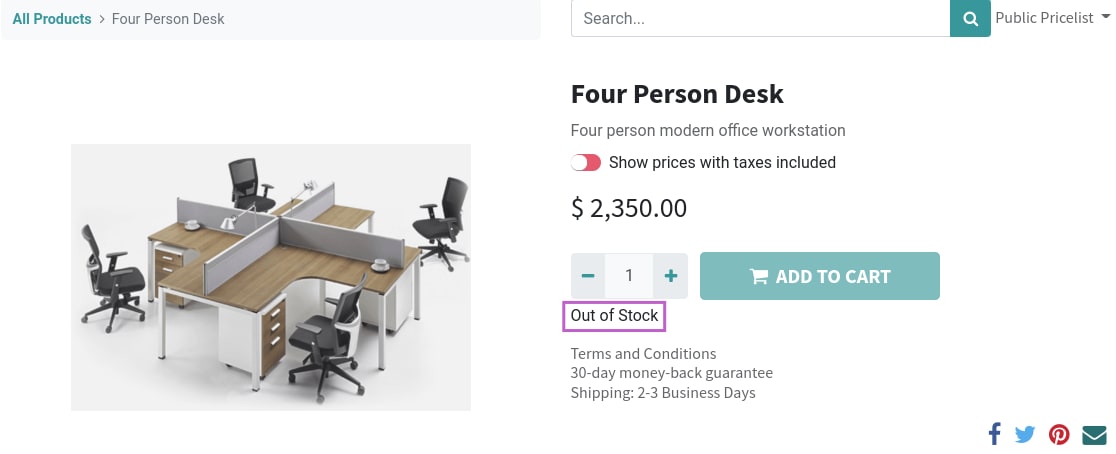
Task: Share product on Pinterest
Action: [1059, 434]
